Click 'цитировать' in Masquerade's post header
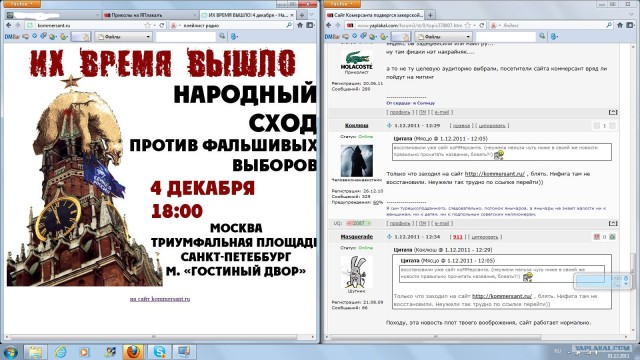The height and width of the screenshot is (360, 640). 485,237
